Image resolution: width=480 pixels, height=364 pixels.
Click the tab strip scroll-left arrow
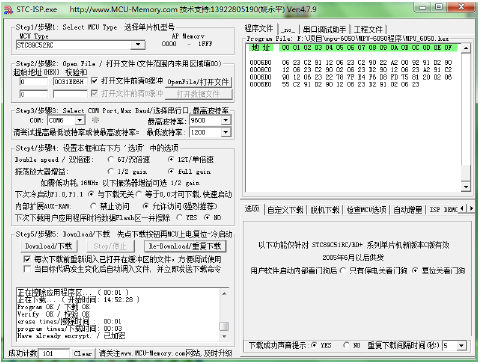click(x=462, y=208)
